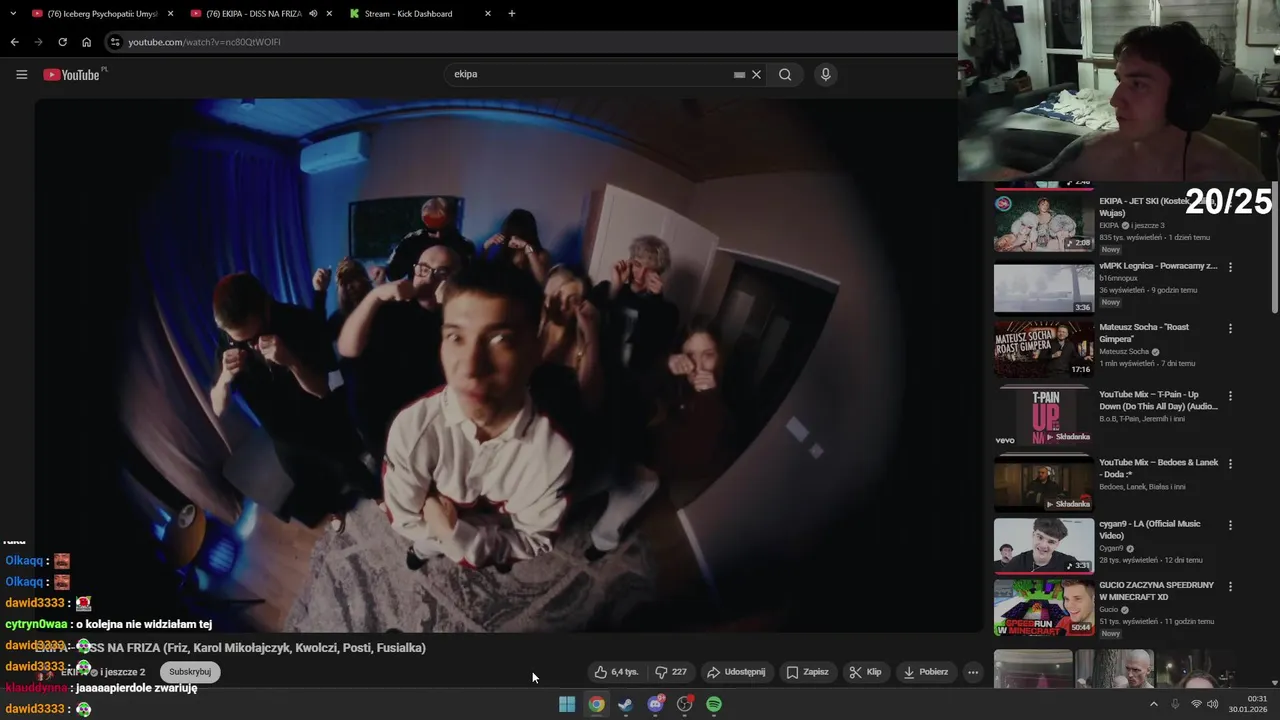
Task: Go to the YouTube home logo
Action: tap(72, 74)
